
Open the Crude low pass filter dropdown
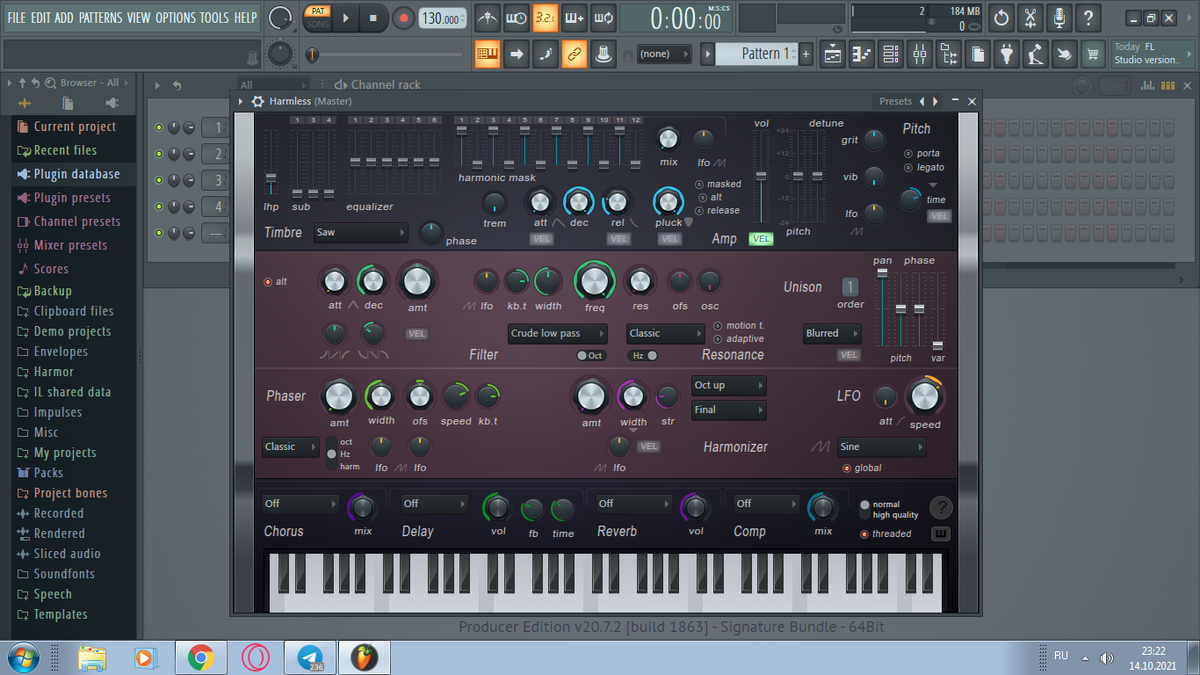click(557, 334)
